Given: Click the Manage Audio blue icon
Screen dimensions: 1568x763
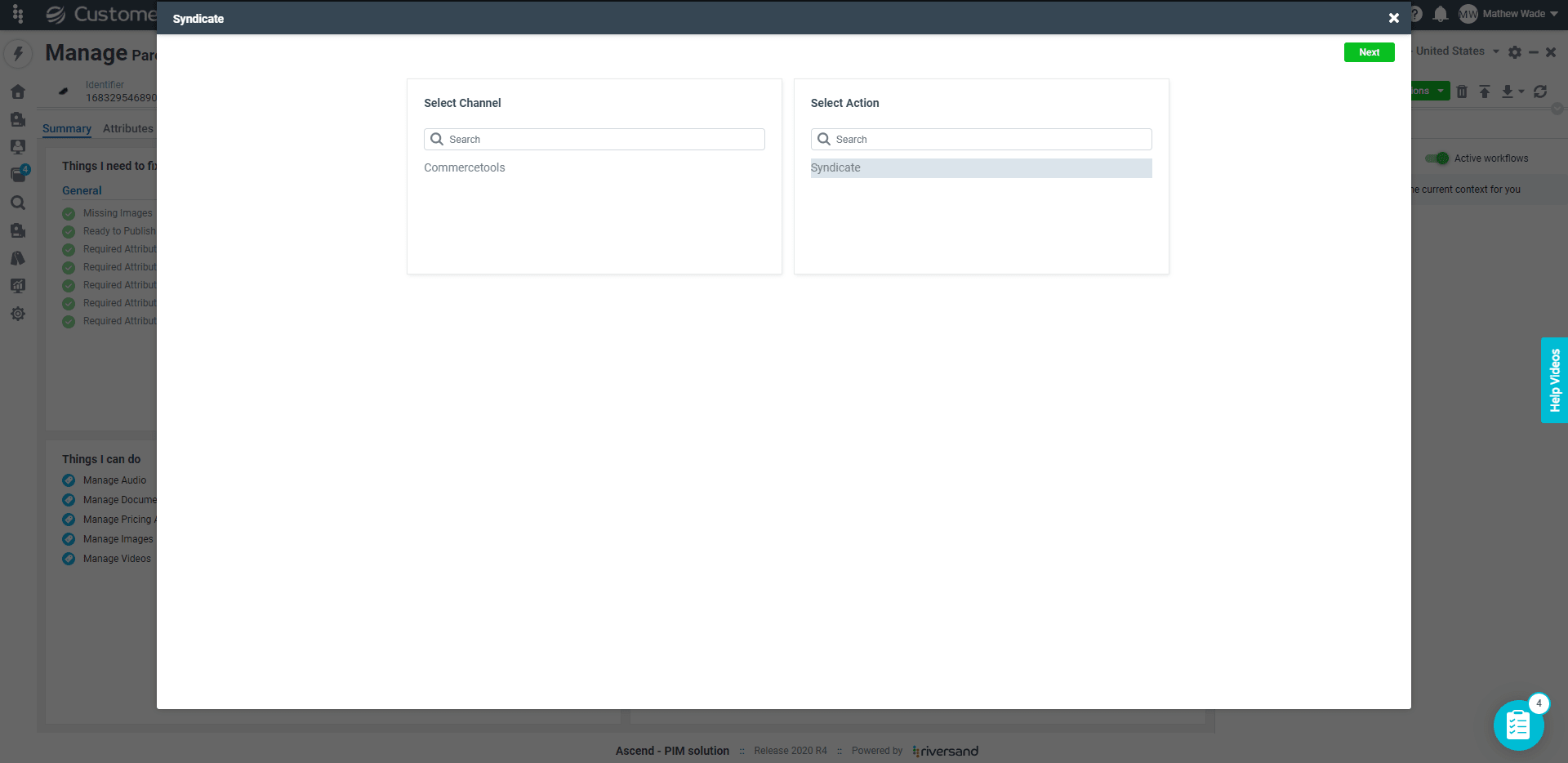Looking at the screenshot, I should [69, 480].
